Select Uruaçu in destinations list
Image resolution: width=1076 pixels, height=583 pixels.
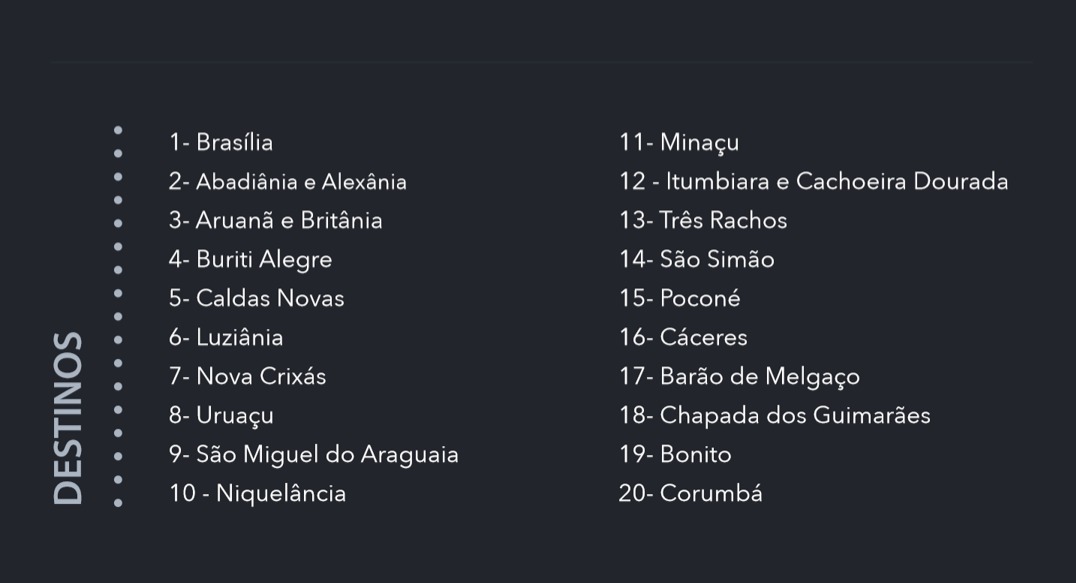pyautogui.click(x=221, y=415)
